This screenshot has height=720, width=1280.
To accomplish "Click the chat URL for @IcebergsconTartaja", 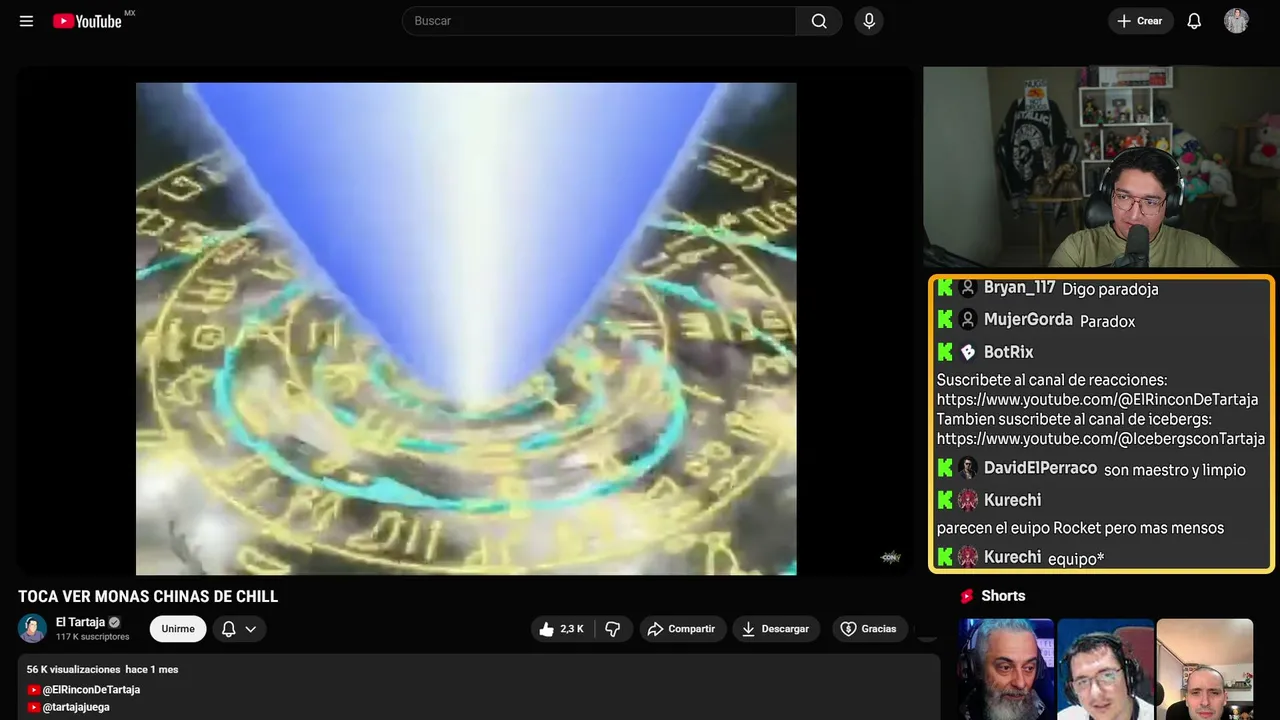I will point(1101,438).
